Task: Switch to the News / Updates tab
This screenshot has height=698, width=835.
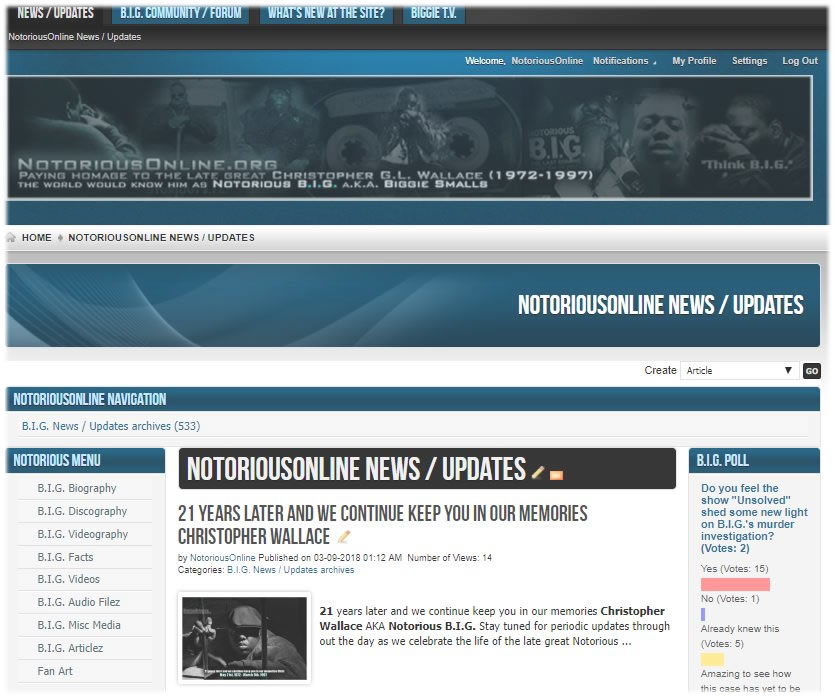Action: 55,13
